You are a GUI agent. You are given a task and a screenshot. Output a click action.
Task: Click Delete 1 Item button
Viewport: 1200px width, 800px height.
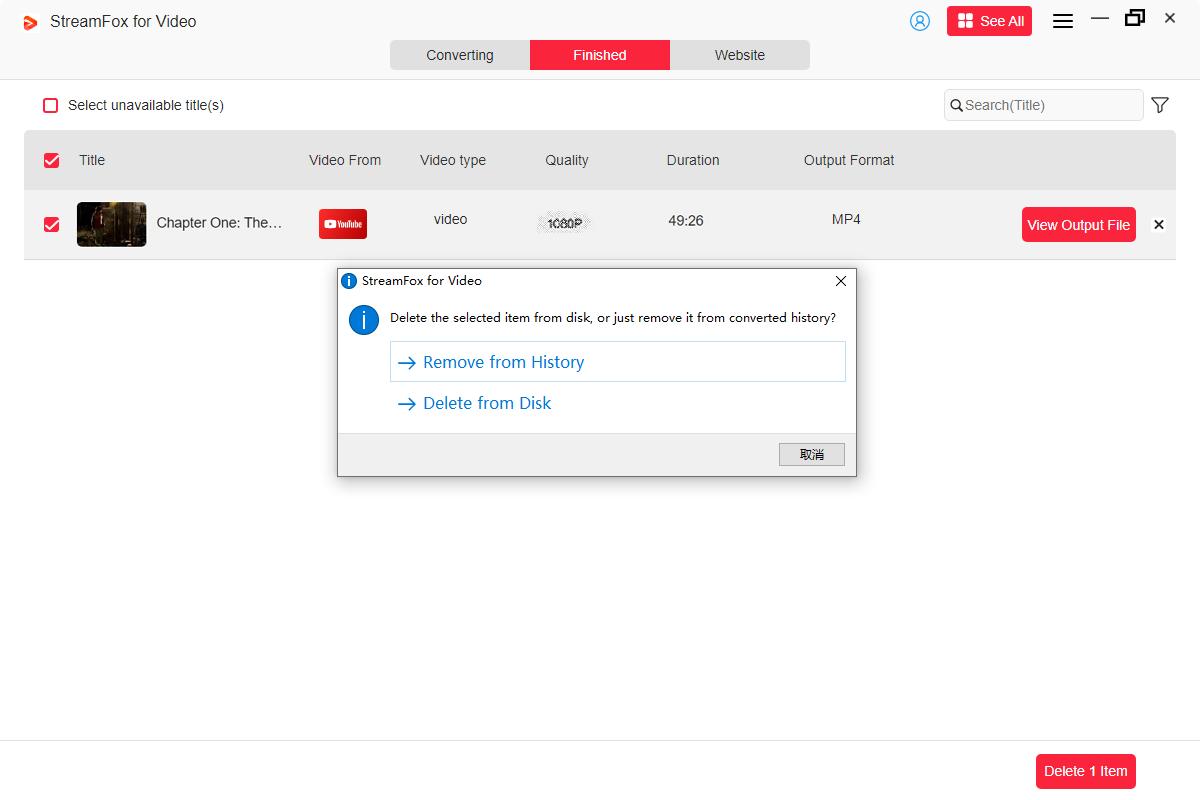1086,771
